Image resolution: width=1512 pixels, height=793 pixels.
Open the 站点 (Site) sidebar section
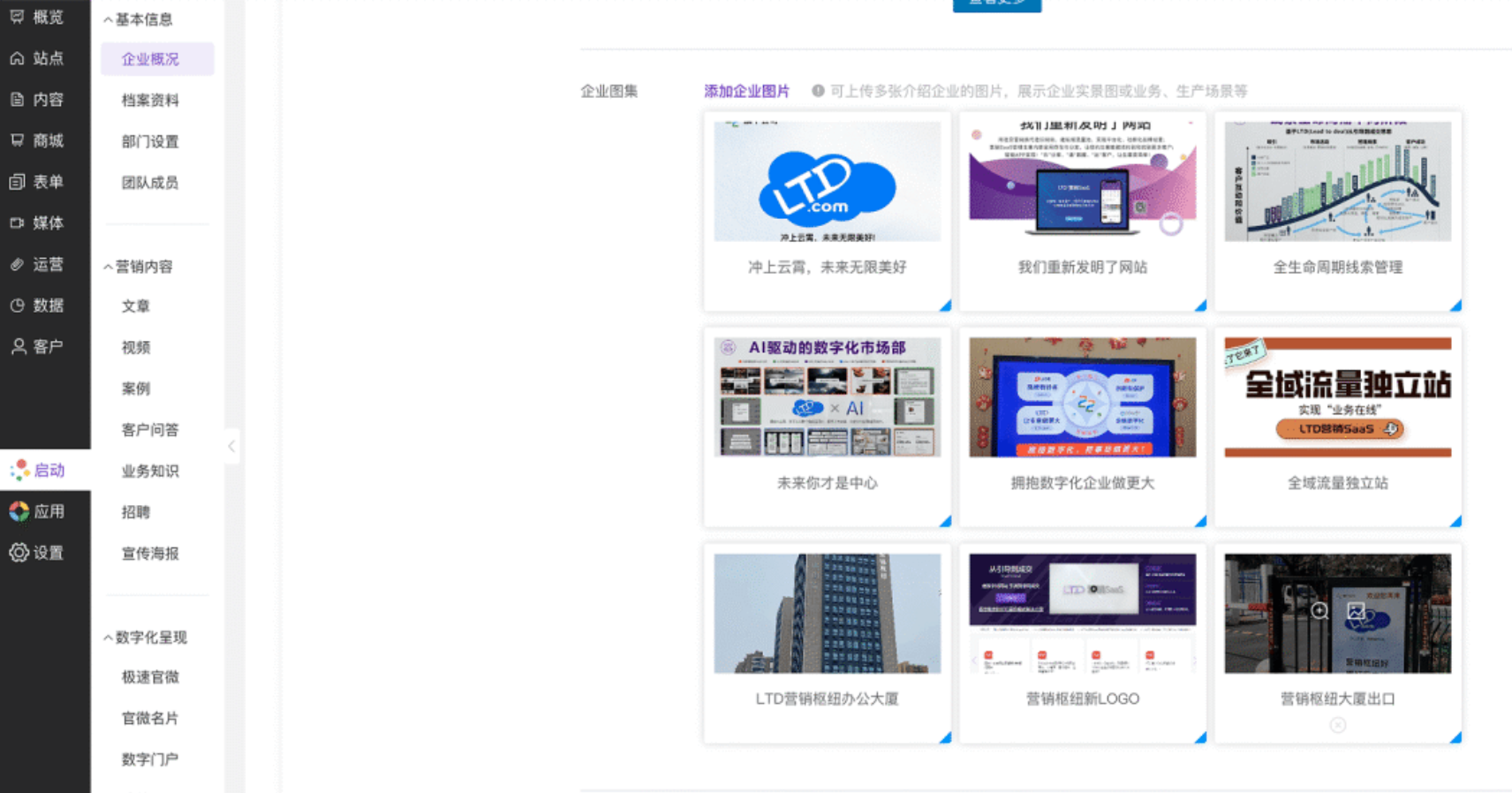point(38,58)
